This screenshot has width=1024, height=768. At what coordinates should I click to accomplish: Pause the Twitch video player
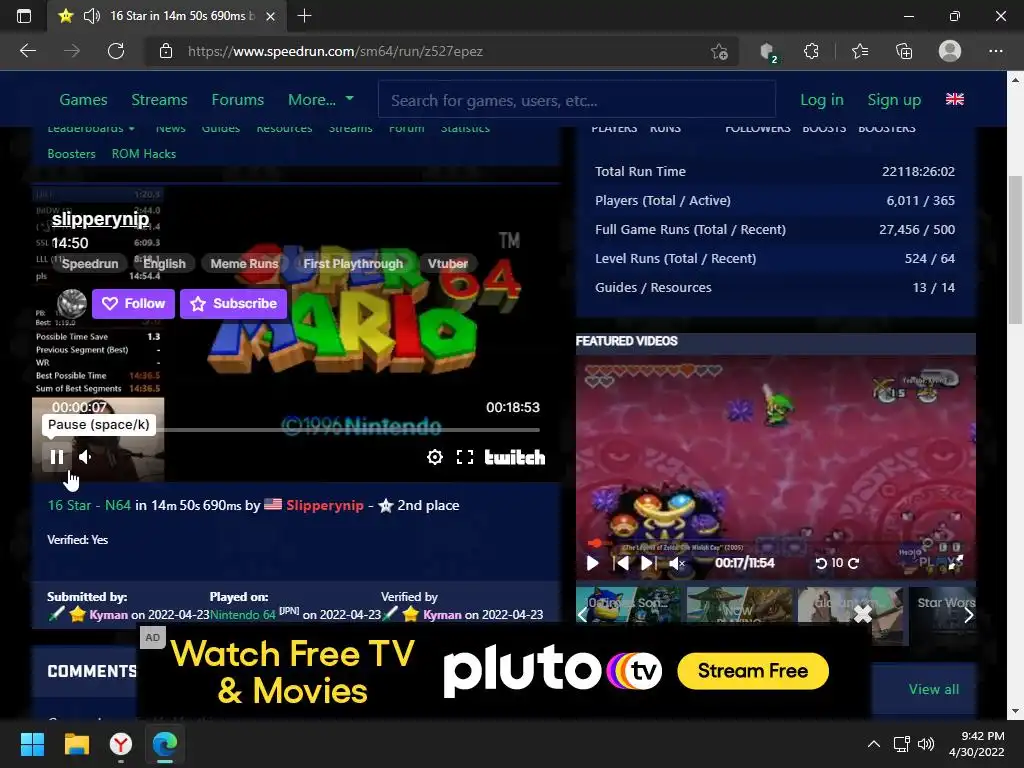57,457
